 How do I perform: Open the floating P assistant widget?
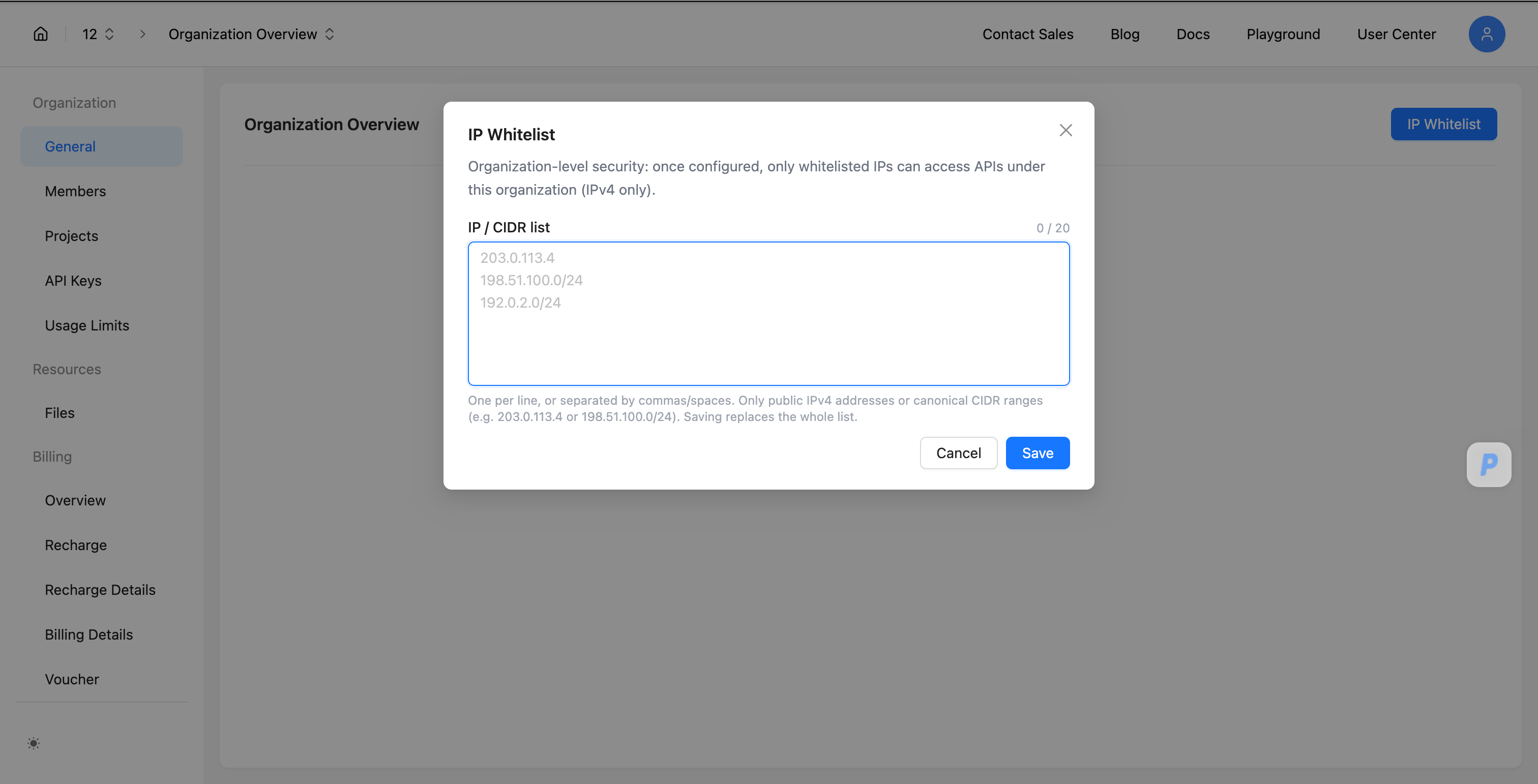pyautogui.click(x=1489, y=464)
